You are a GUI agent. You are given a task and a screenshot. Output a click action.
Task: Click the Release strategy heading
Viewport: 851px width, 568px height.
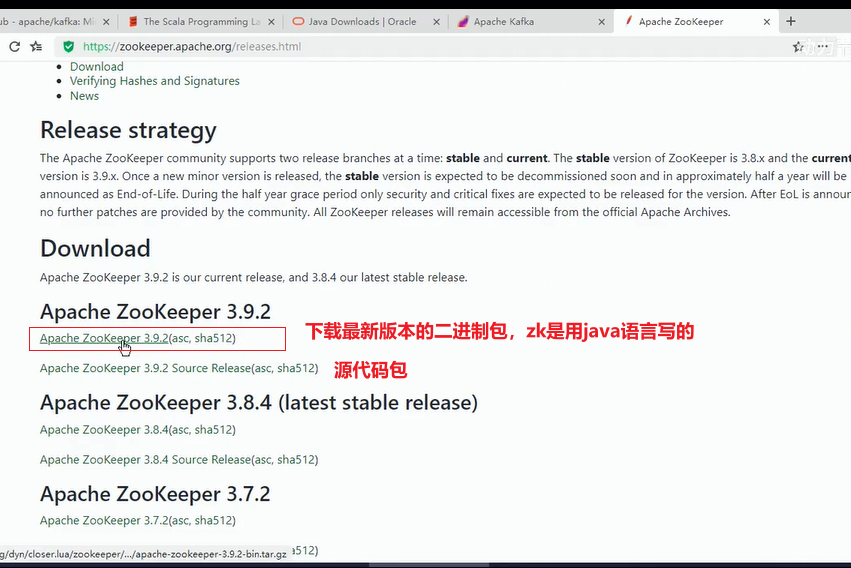point(128,131)
